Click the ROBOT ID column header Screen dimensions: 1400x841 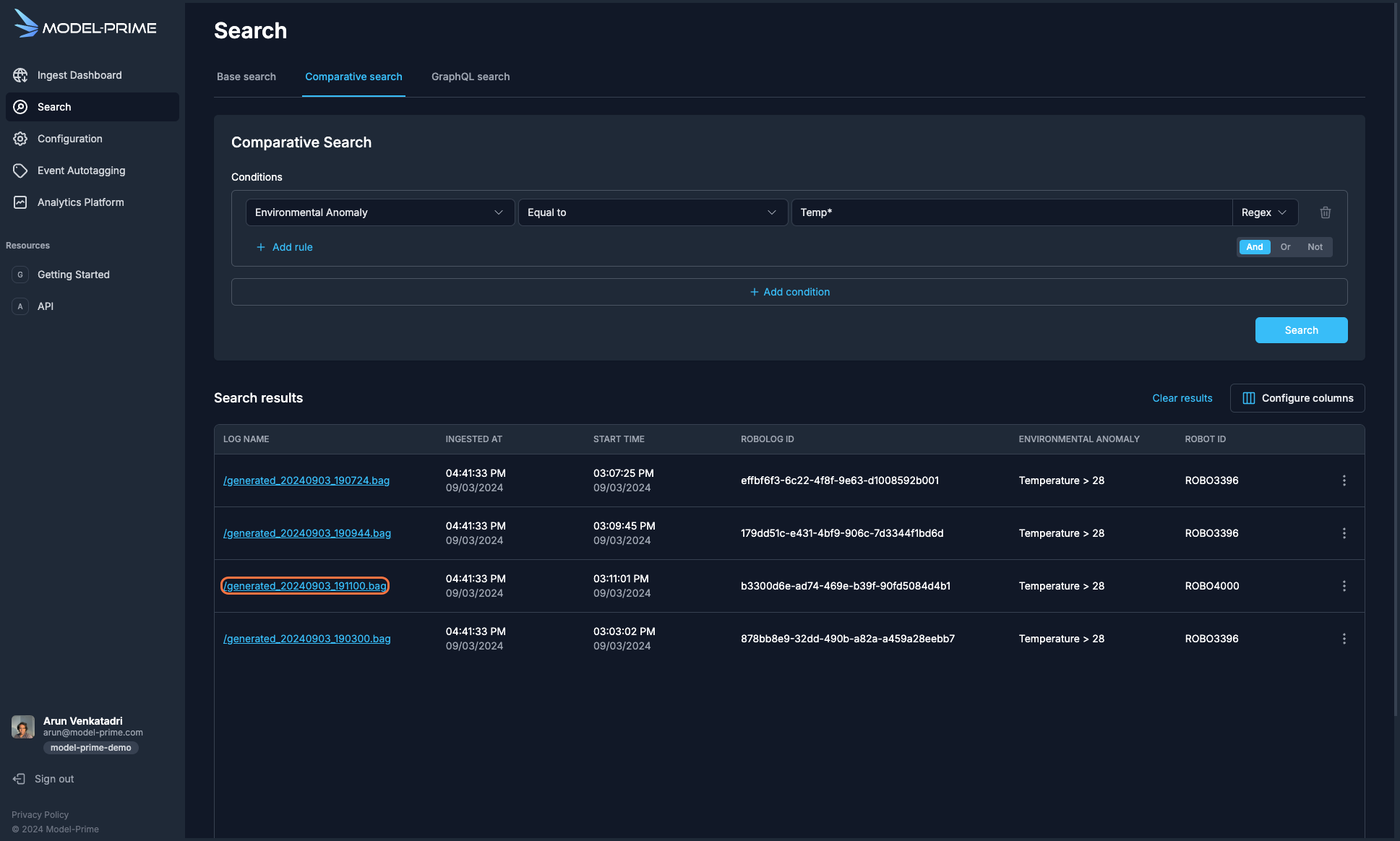tap(1206, 439)
